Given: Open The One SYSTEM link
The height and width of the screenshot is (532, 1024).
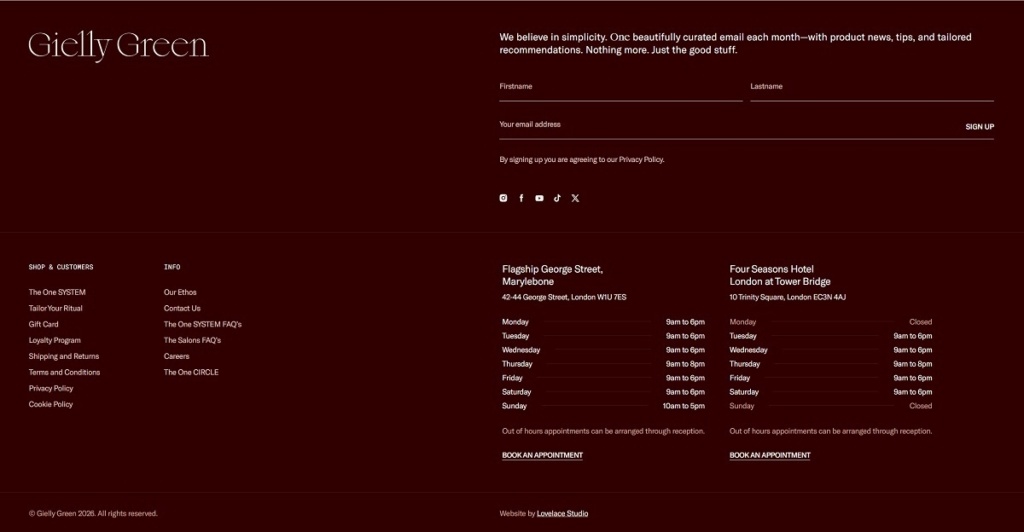Looking at the screenshot, I should 57,292.
